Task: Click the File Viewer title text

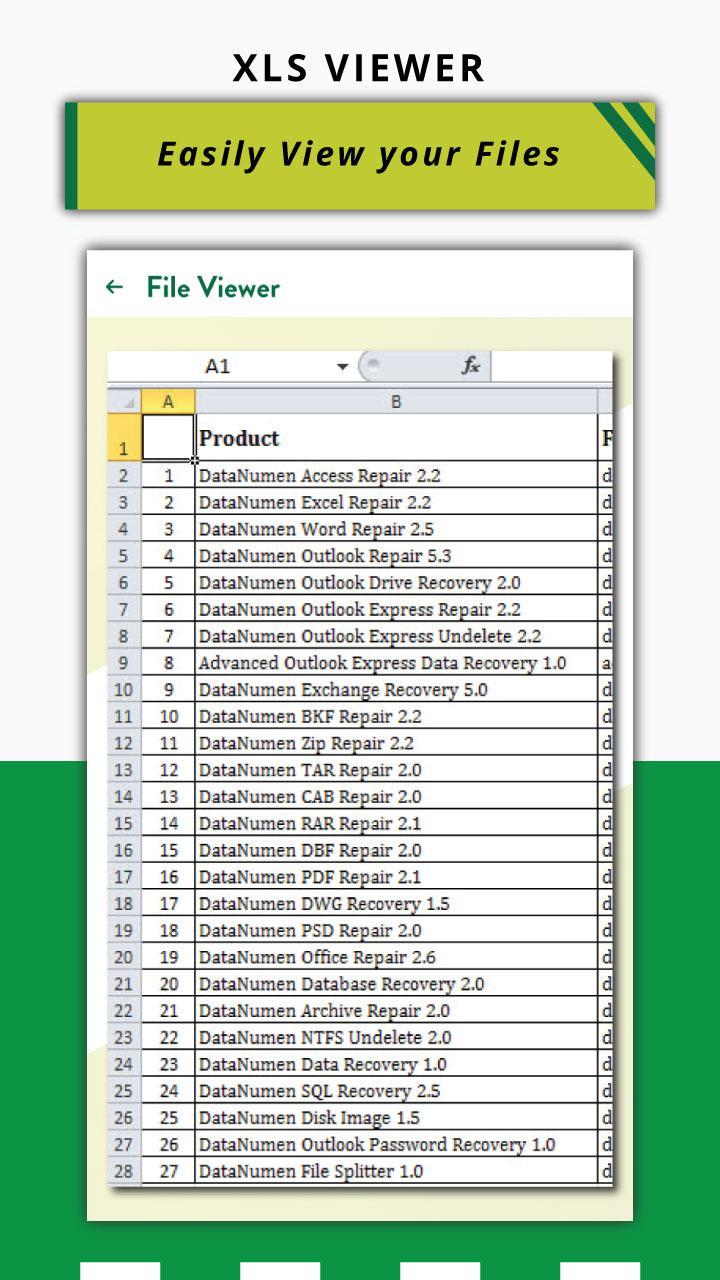Action: 213,288
